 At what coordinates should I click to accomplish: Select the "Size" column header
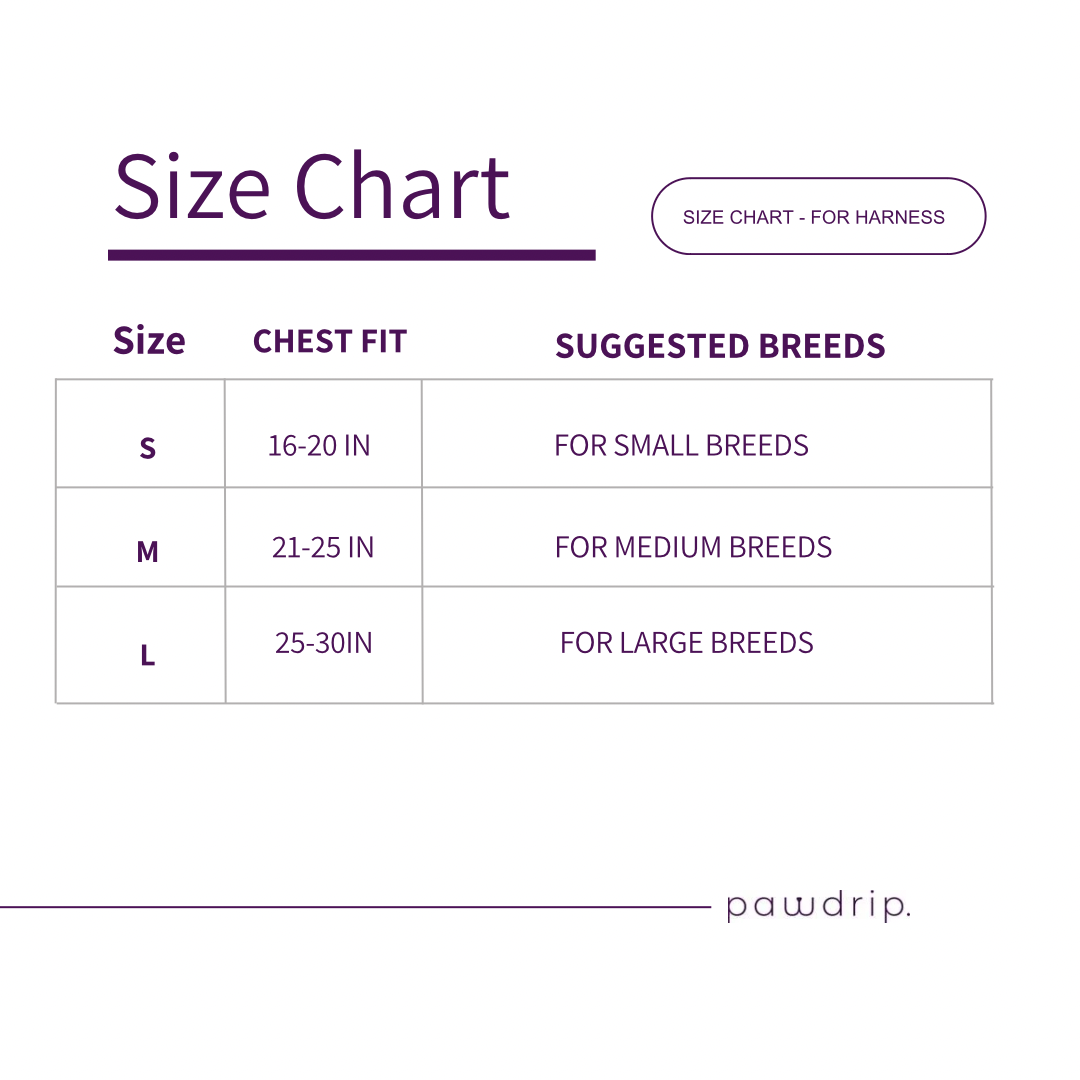coord(149,341)
